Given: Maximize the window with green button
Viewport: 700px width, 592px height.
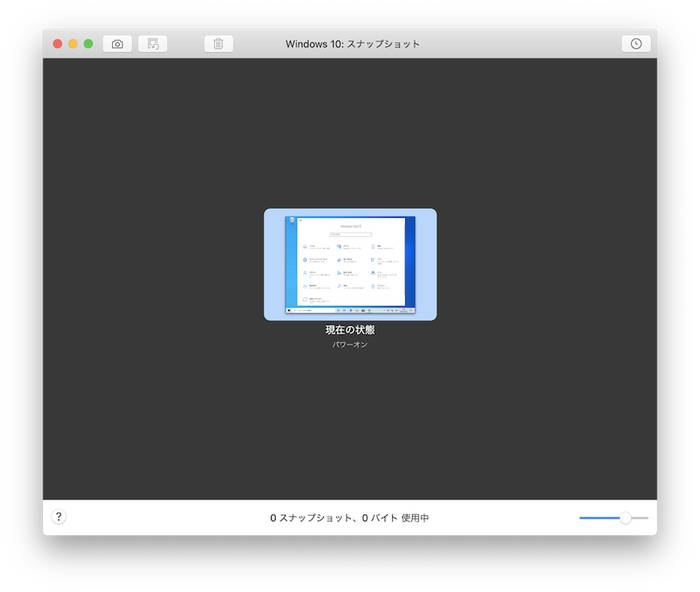Looking at the screenshot, I should point(88,44).
